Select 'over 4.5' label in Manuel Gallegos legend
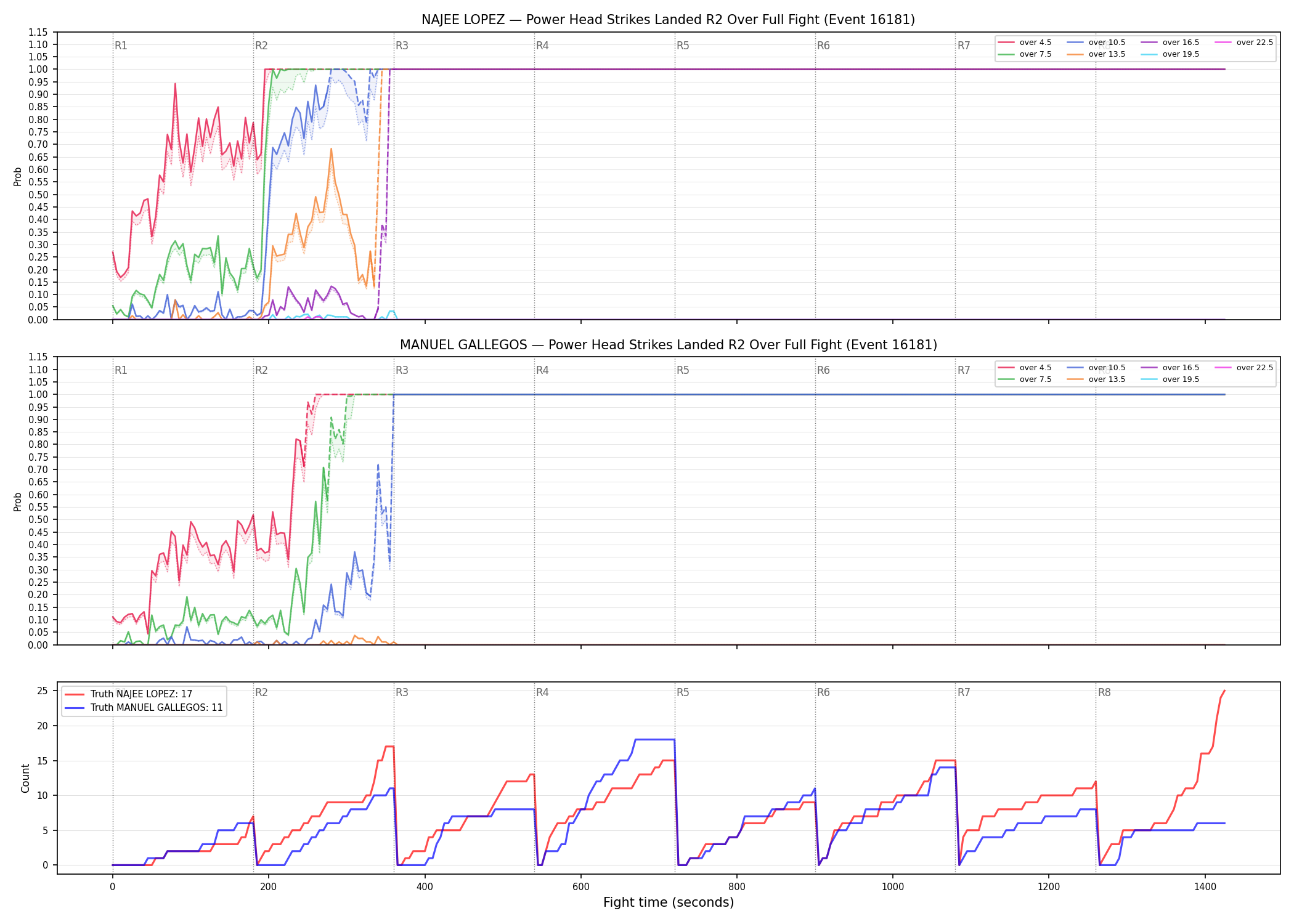The image size is (1294, 924). point(1035,368)
